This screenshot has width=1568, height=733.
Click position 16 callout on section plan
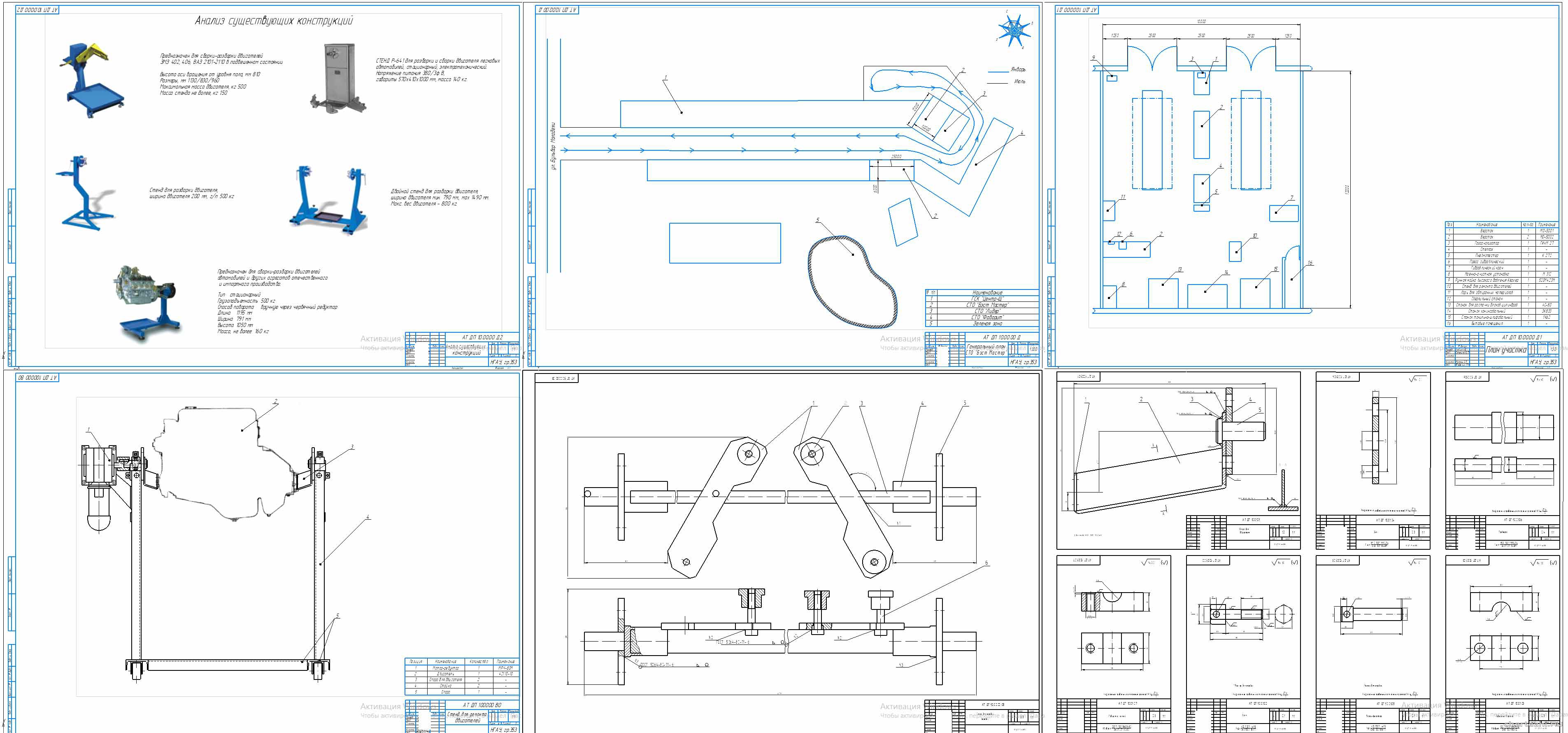(1310, 263)
